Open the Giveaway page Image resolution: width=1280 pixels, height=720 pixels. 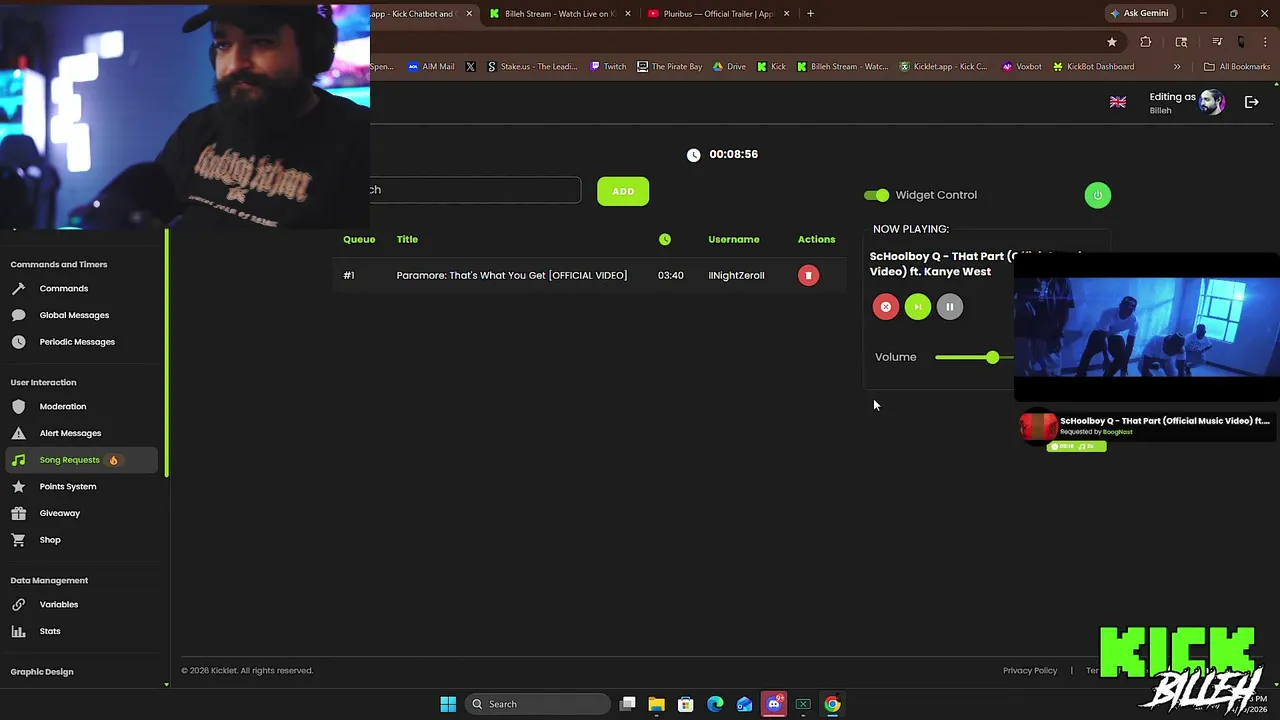click(59, 513)
